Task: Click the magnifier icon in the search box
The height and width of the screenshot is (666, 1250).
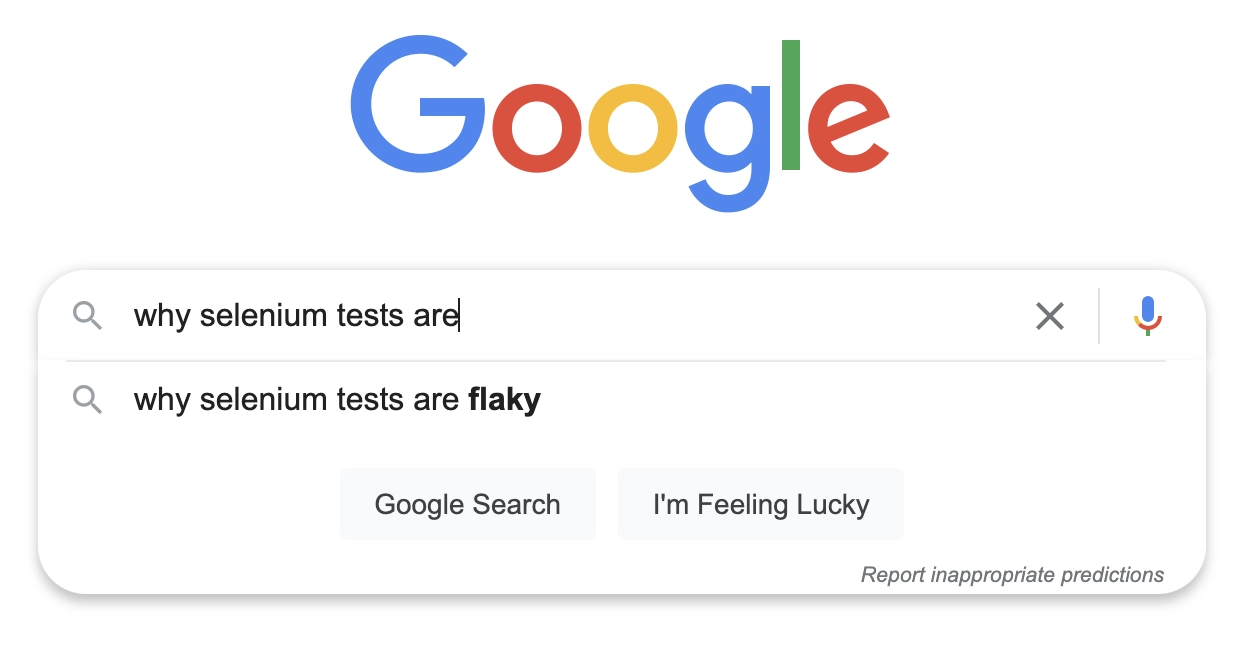Action: pos(88,316)
